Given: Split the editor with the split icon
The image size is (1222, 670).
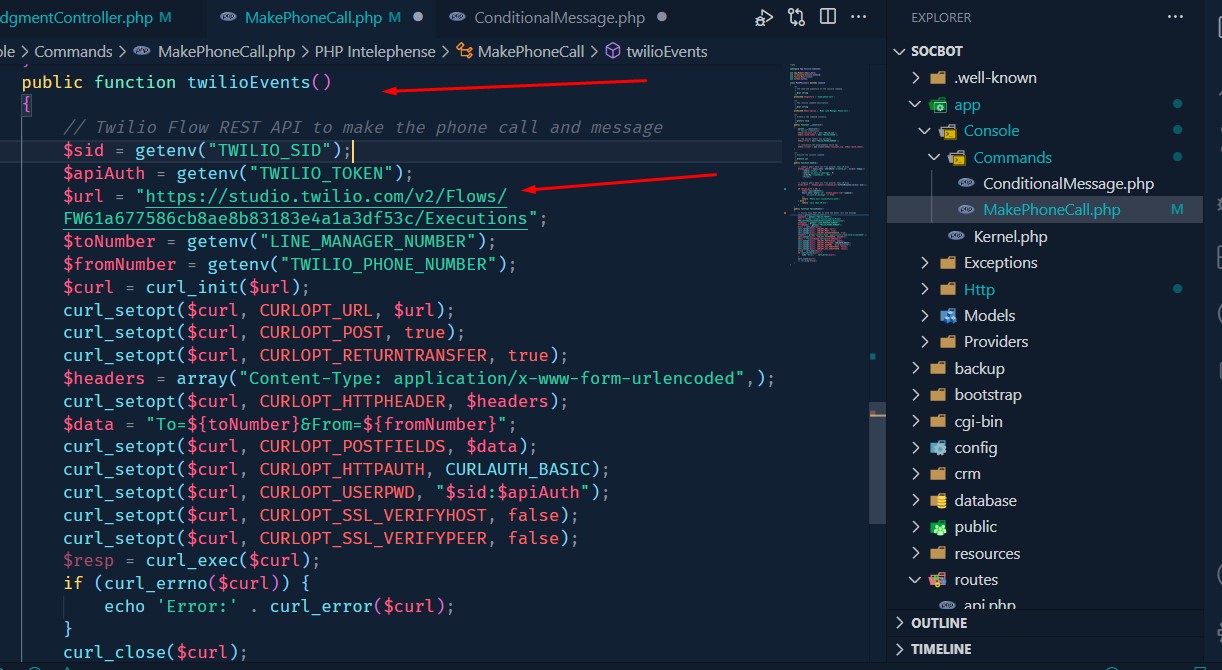Looking at the screenshot, I should (828, 17).
